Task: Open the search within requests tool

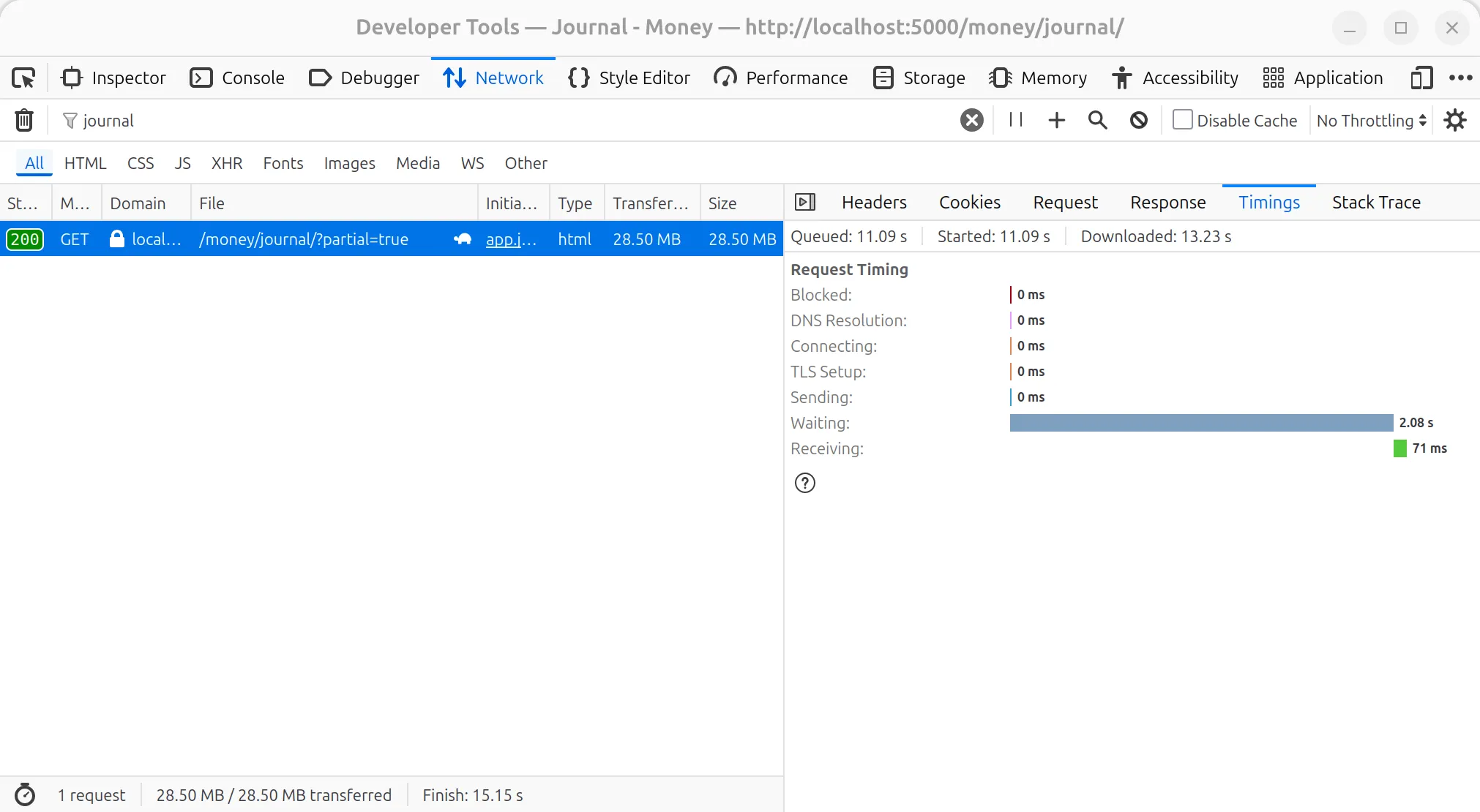Action: 1097,120
